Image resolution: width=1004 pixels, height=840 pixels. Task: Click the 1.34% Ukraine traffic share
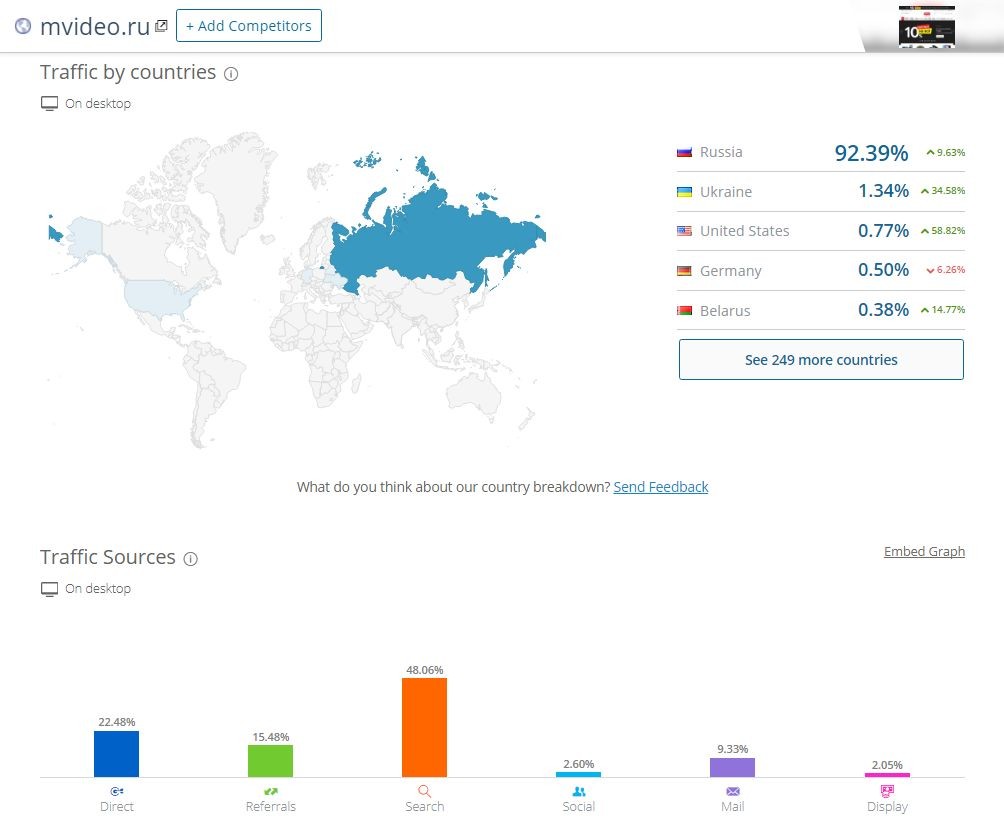pos(884,191)
